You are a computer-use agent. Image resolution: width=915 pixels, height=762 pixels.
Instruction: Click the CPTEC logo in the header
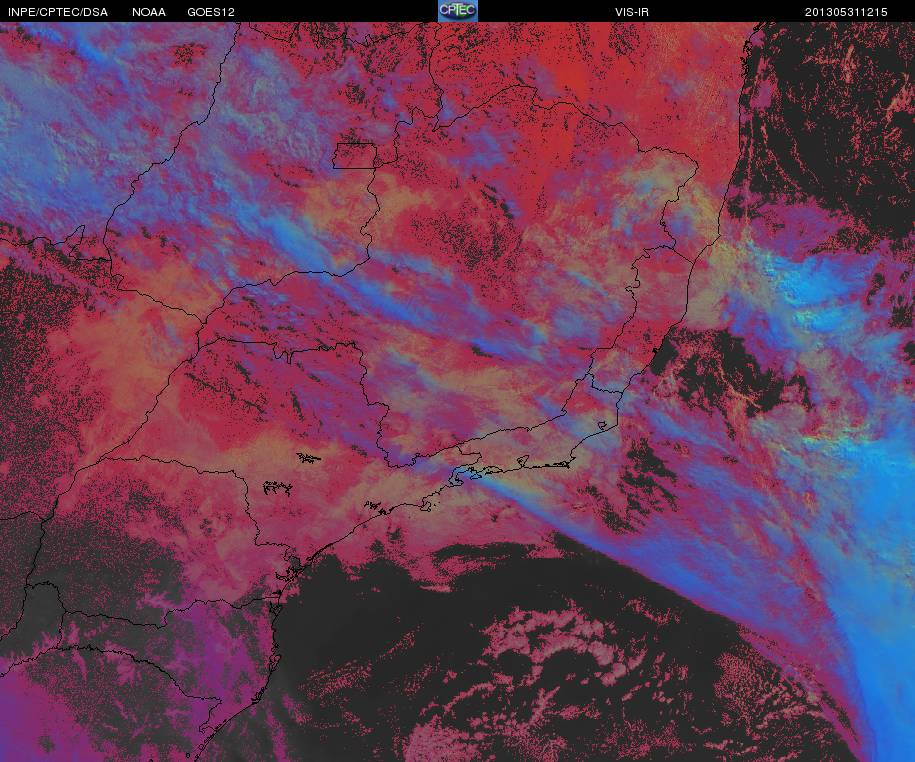coord(458,11)
